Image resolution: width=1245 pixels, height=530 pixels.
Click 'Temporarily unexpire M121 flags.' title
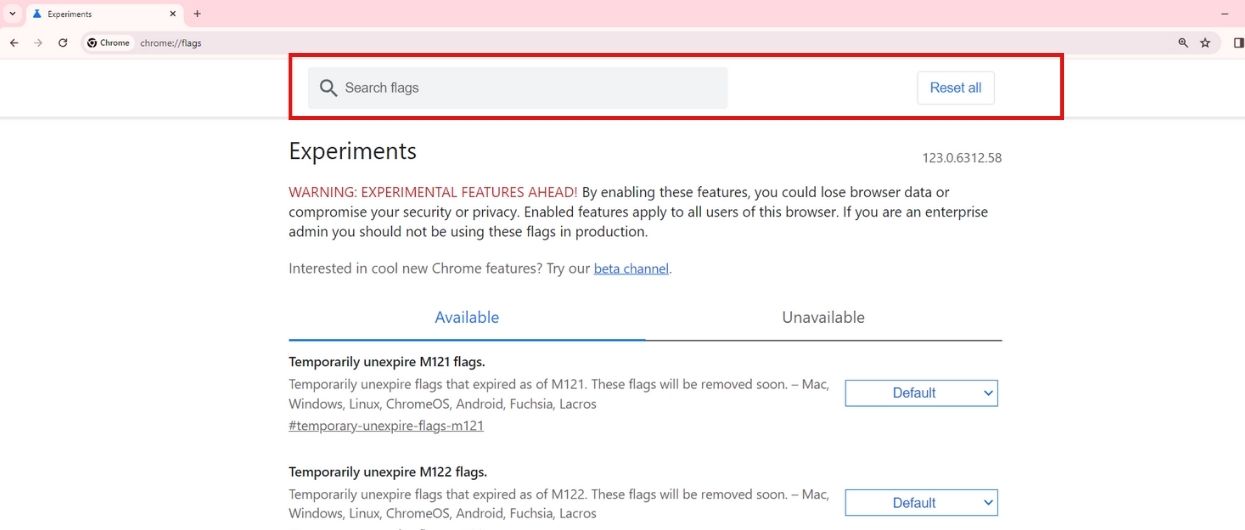coord(387,362)
